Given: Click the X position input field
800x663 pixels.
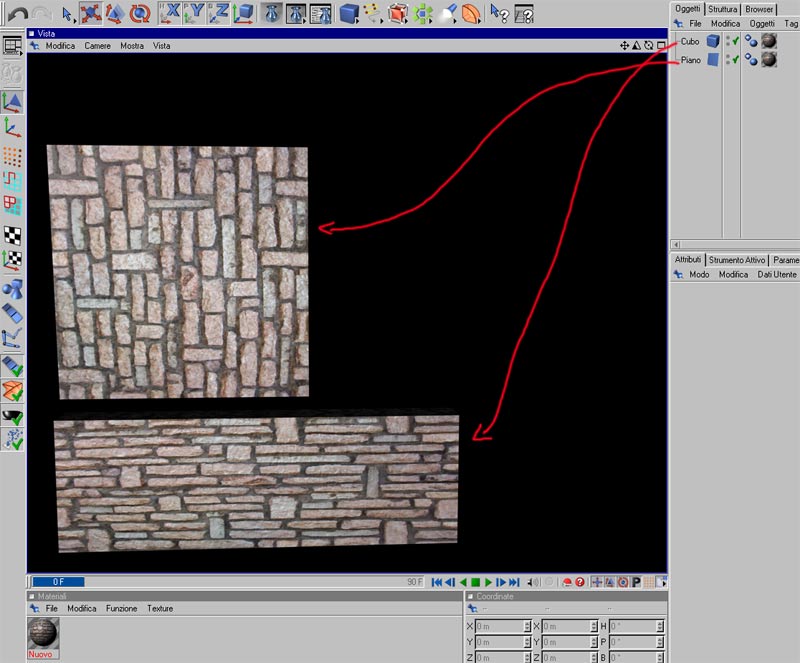Looking at the screenshot, I should pyautogui.click(x=503, y=626).
